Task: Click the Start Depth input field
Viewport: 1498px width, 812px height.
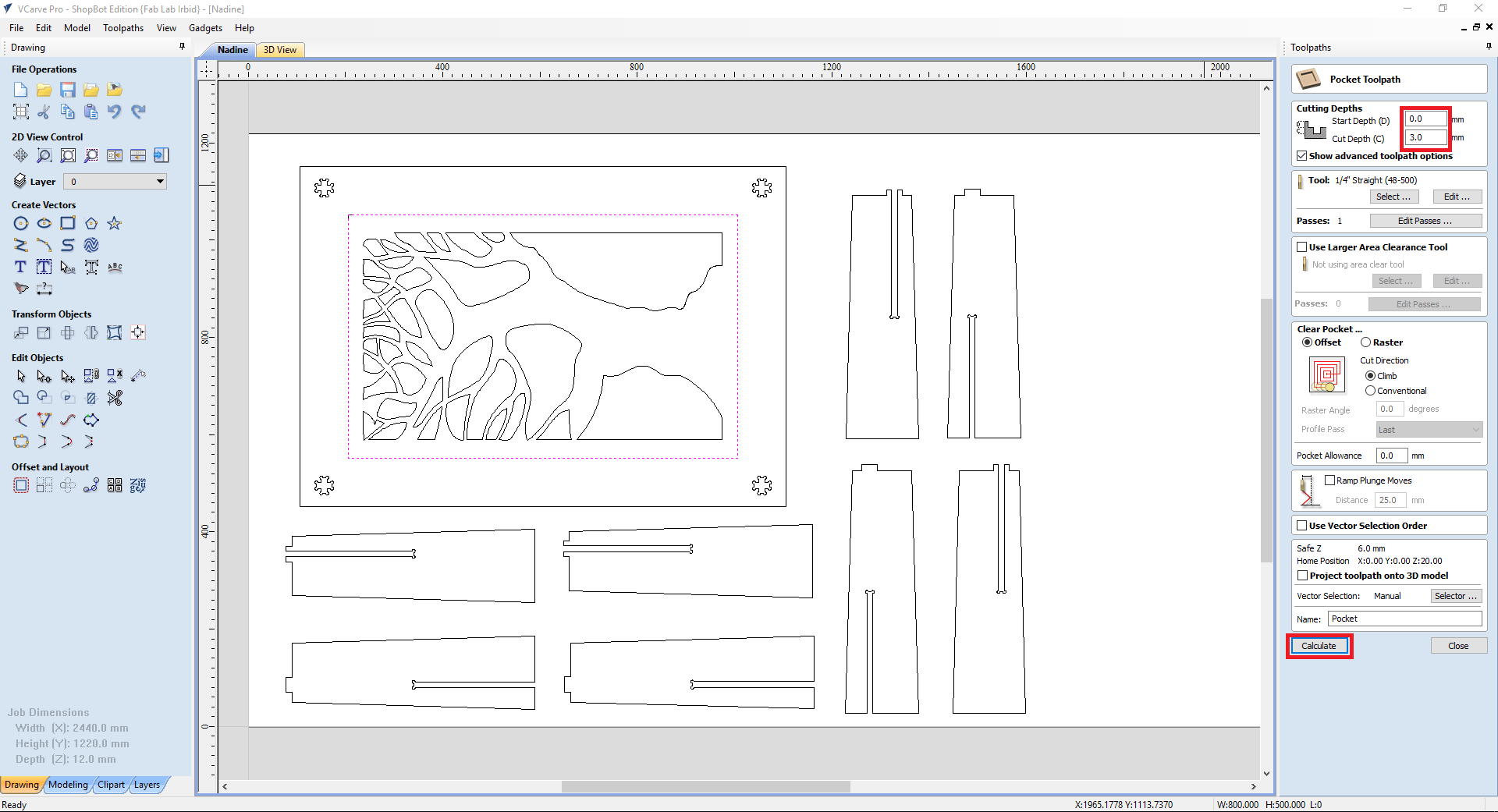Action: point(1425,119)
